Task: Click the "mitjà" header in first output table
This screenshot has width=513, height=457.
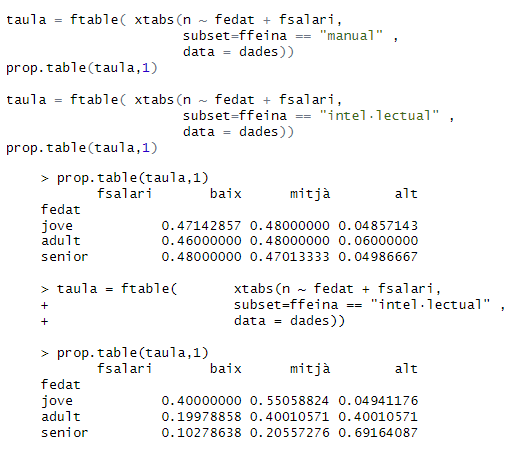Action: click(x=310, y=194)
